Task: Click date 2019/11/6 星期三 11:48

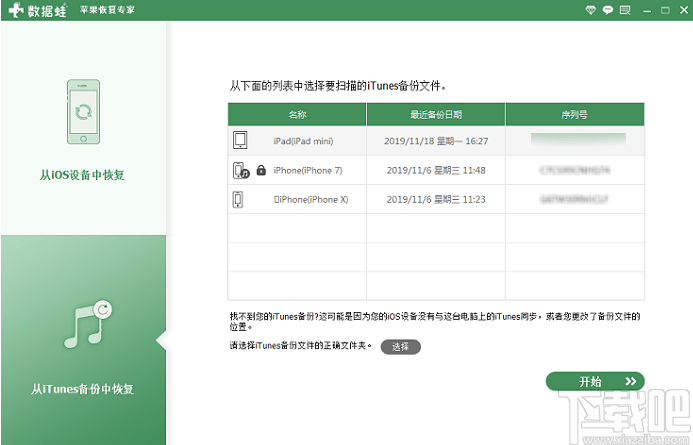Action: pos(436,170)
